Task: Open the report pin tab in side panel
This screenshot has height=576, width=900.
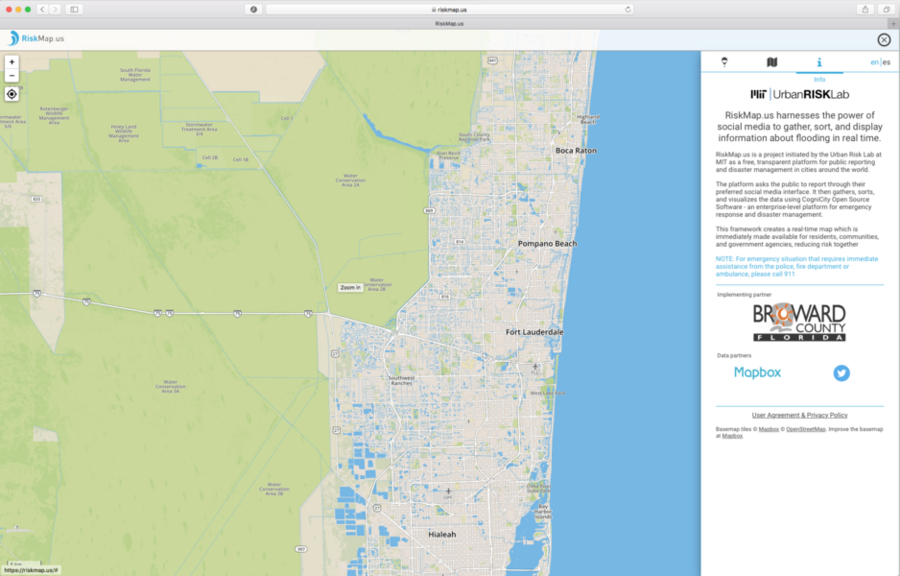Action: tap(724, 62)
